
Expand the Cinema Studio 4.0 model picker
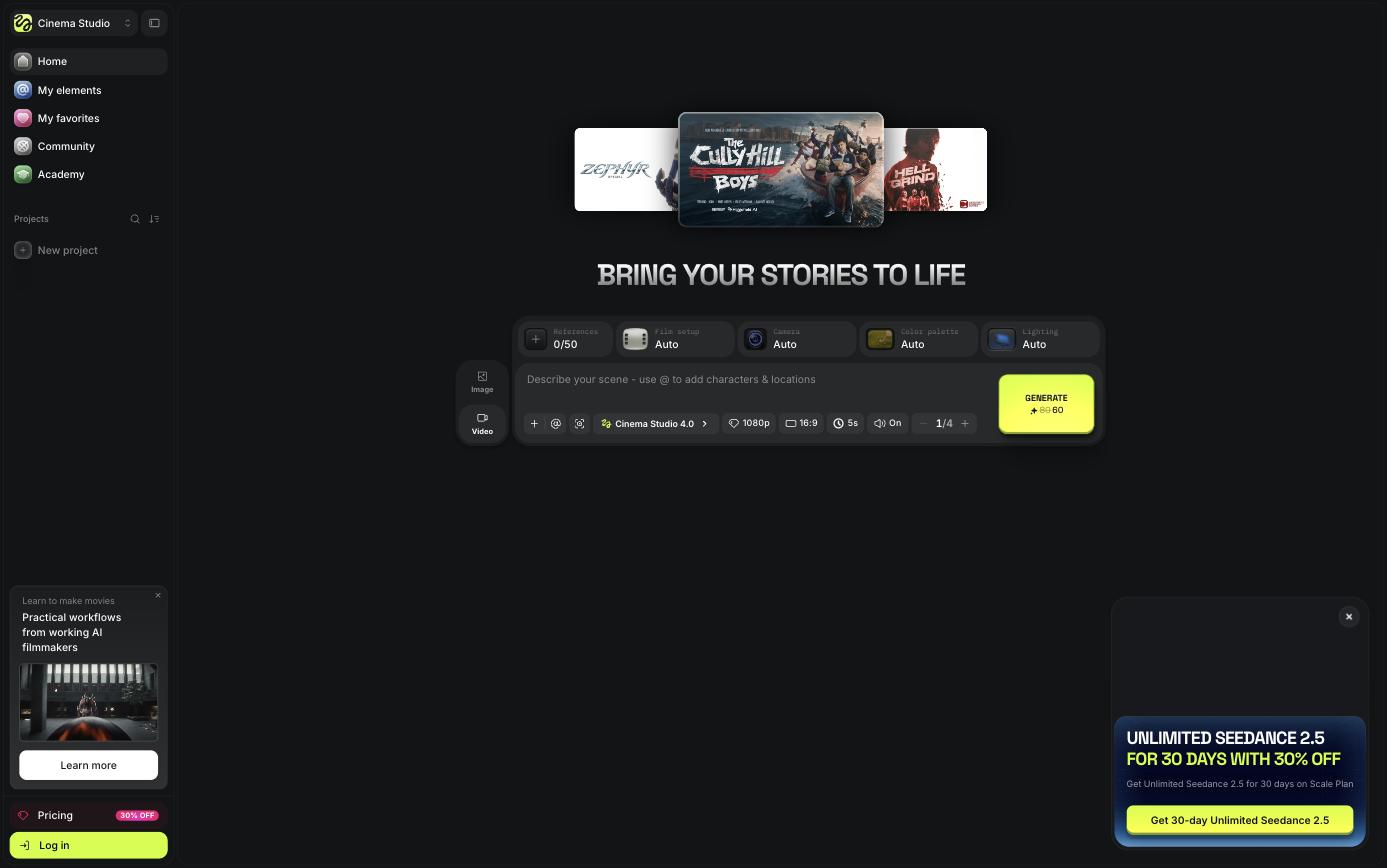point(655,424)
